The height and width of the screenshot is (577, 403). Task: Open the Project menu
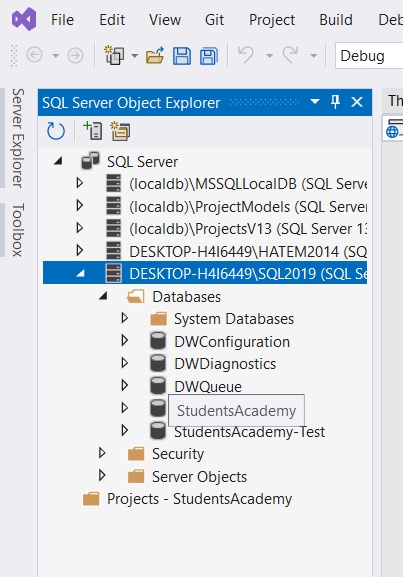[272, 20]
